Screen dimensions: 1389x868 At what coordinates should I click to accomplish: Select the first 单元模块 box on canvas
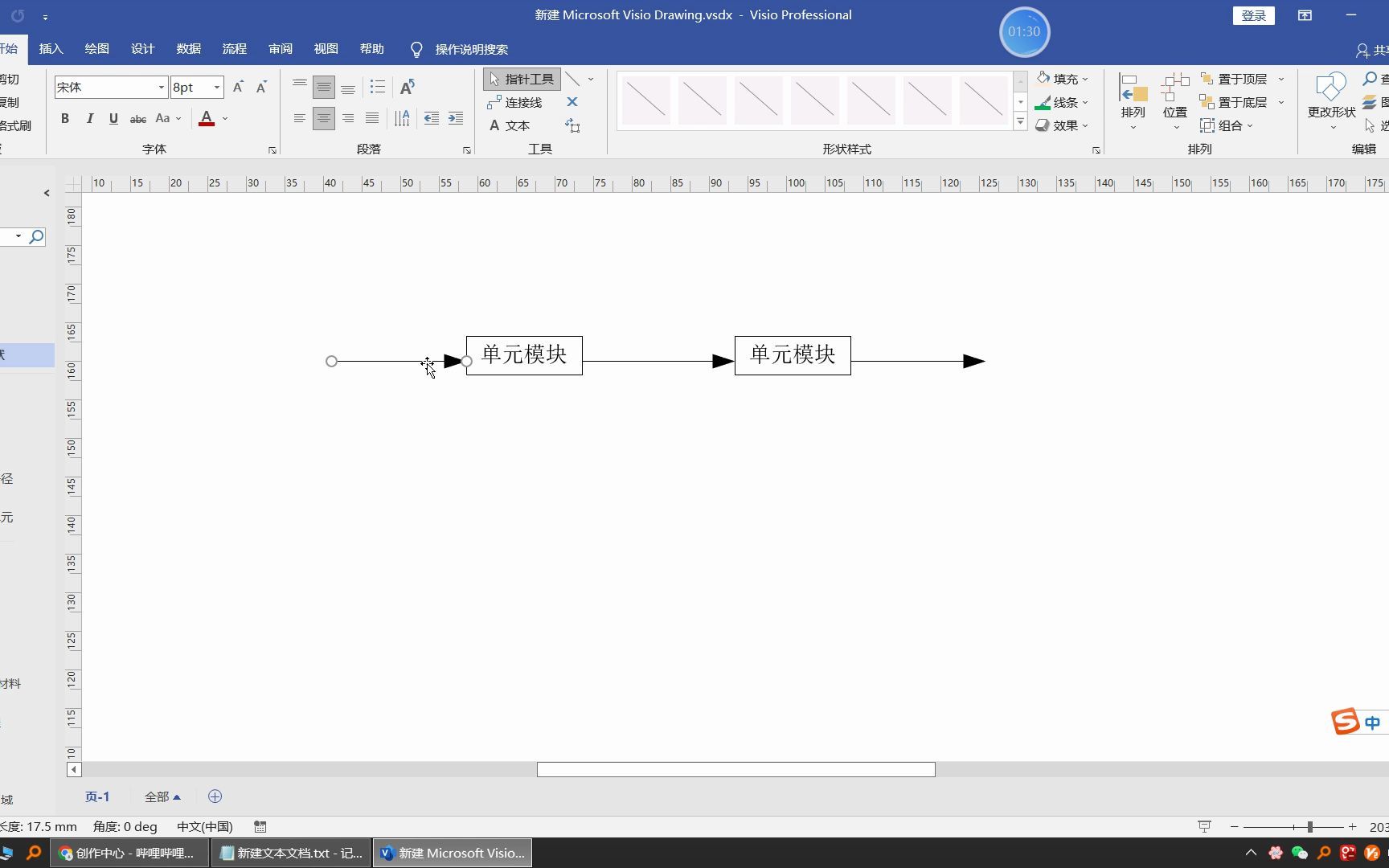click(x=524, y=355)
